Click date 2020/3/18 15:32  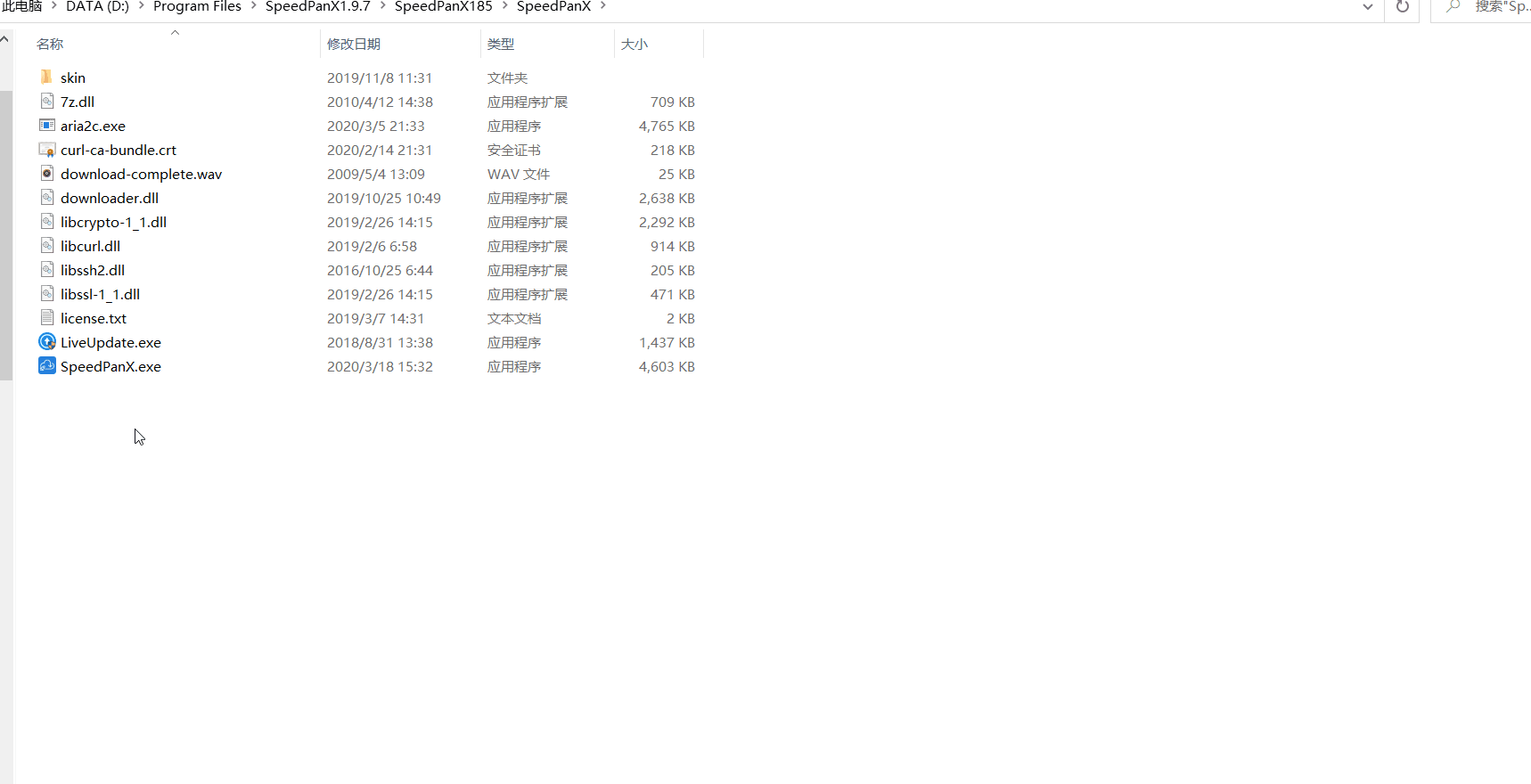(380, 366)
